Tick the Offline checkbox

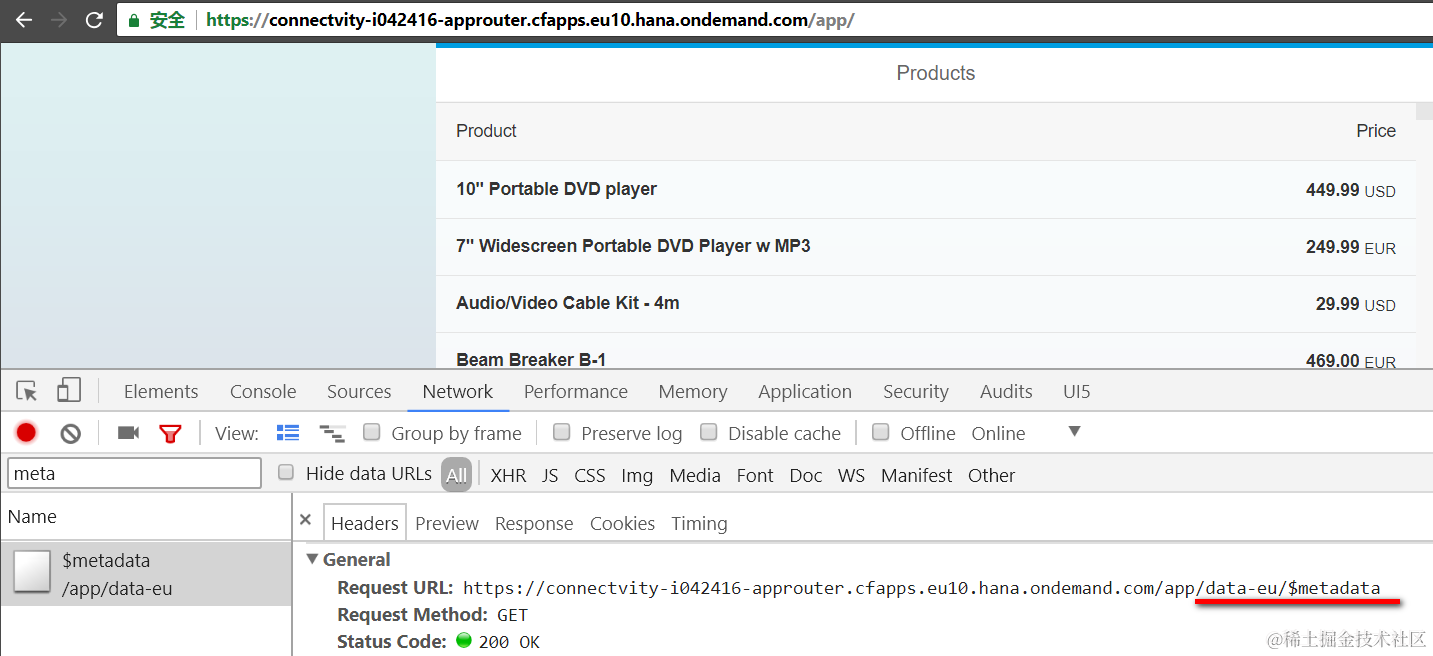(881, 432)
